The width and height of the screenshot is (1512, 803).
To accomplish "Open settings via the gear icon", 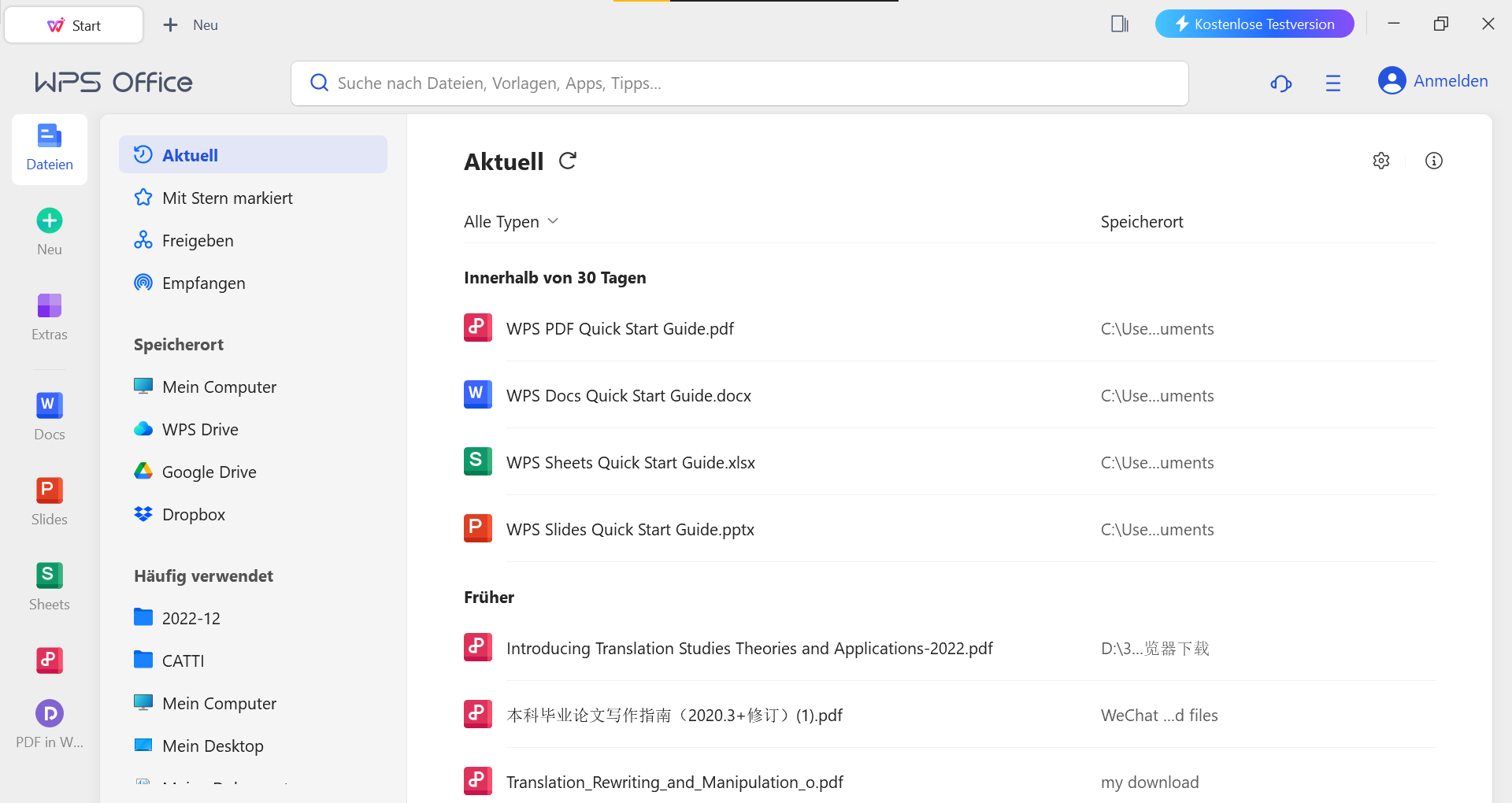I will click(1381, 161).
